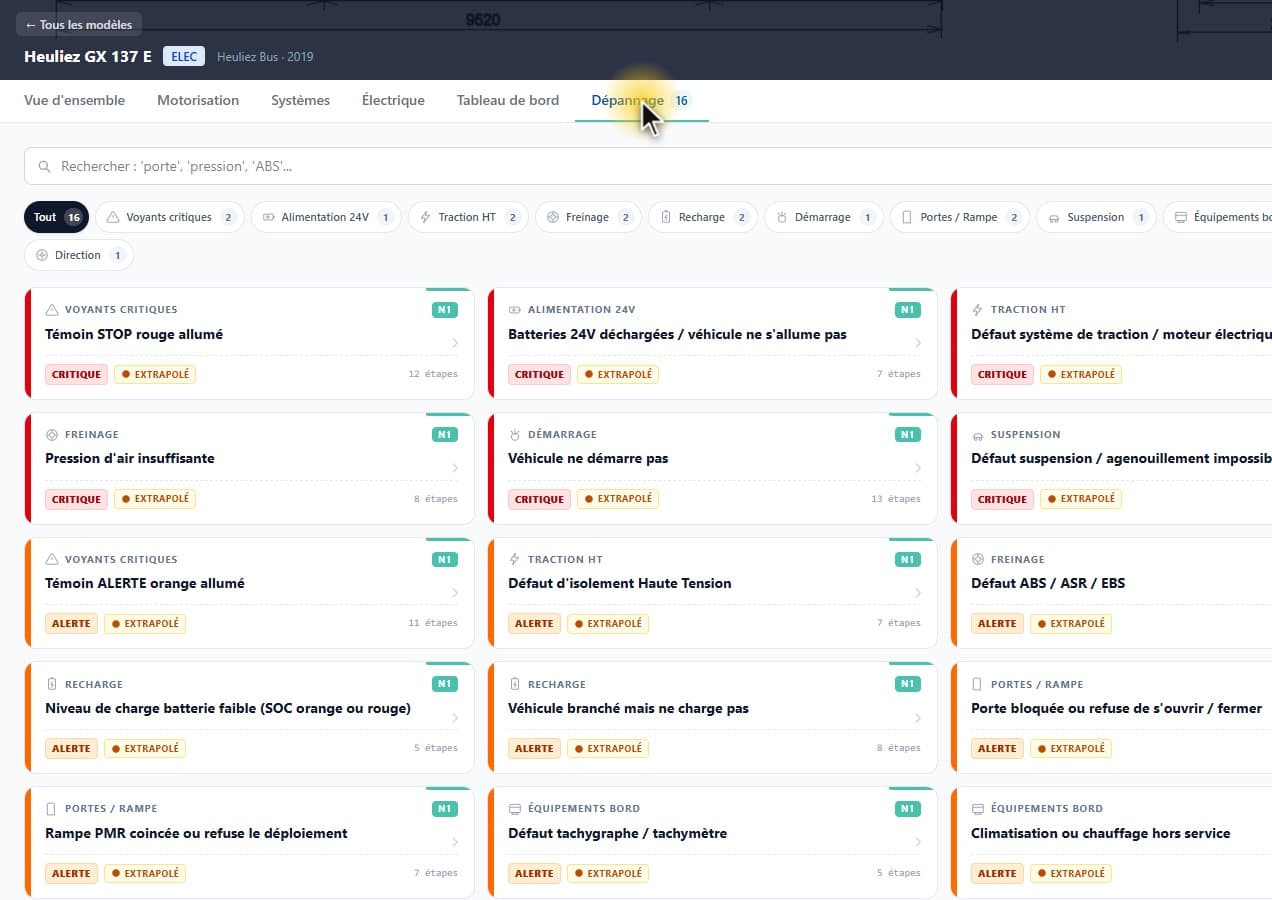
Task: Click the ELEC badge next to model name
Action: click(x=184, y=56)
